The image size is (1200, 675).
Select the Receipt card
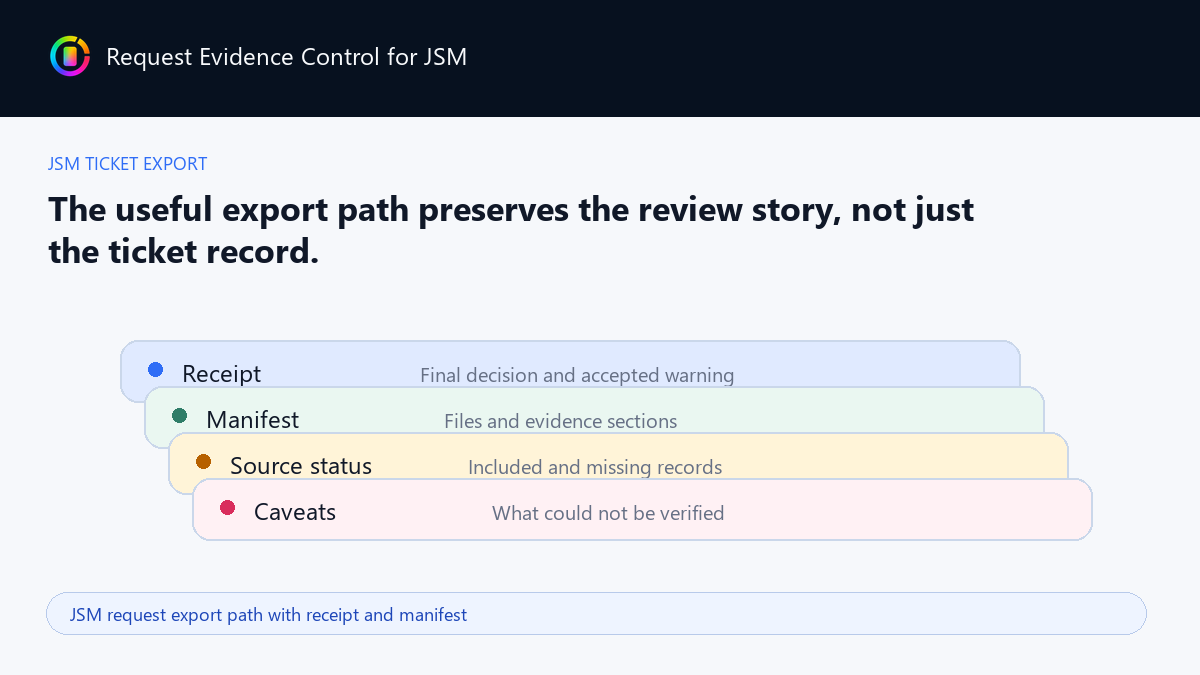tap(570, 364)
